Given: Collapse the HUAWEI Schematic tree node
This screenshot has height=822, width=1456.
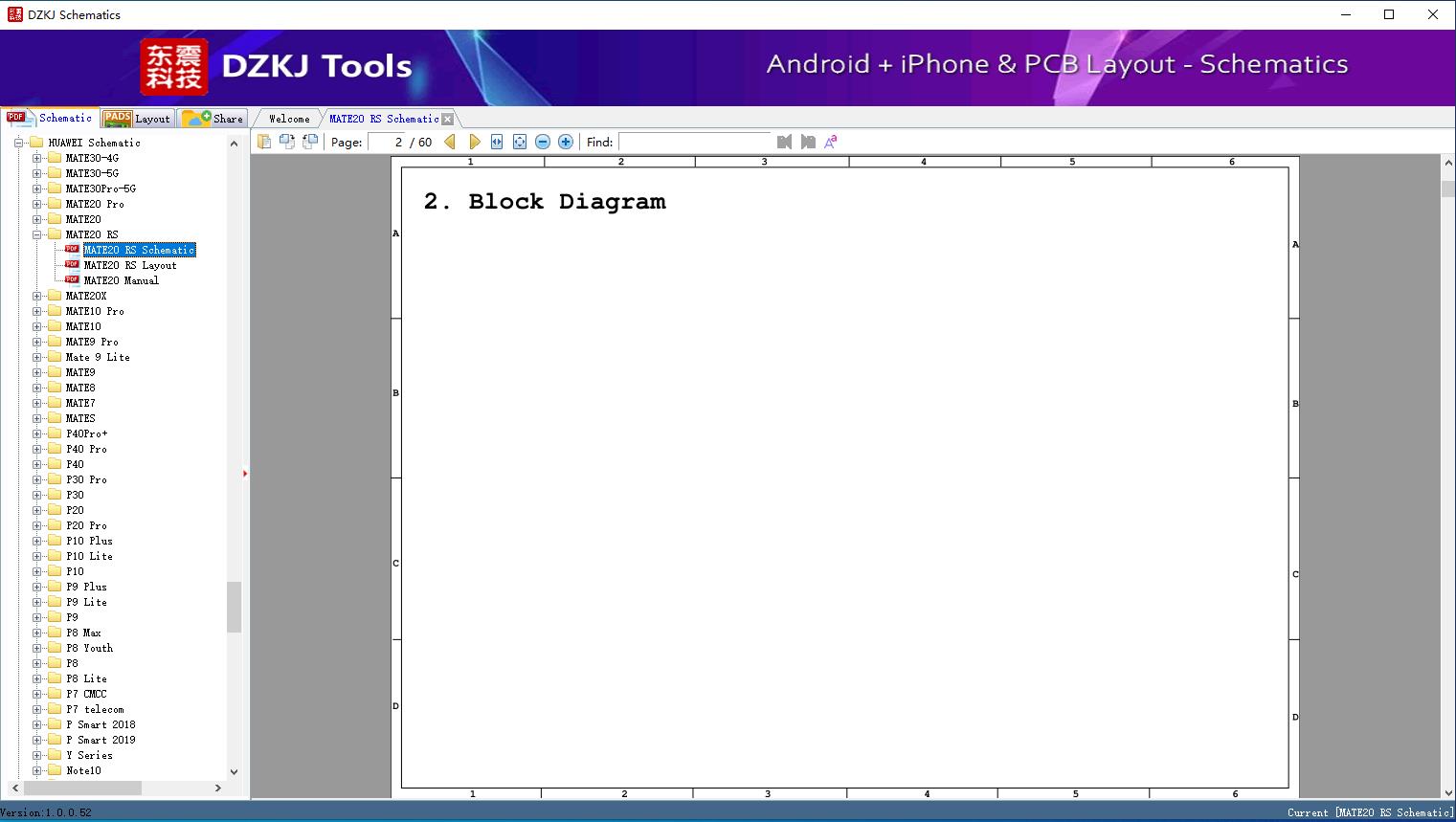Looking at the screenshot, I should pyautogui.click(x=18, y=143).
